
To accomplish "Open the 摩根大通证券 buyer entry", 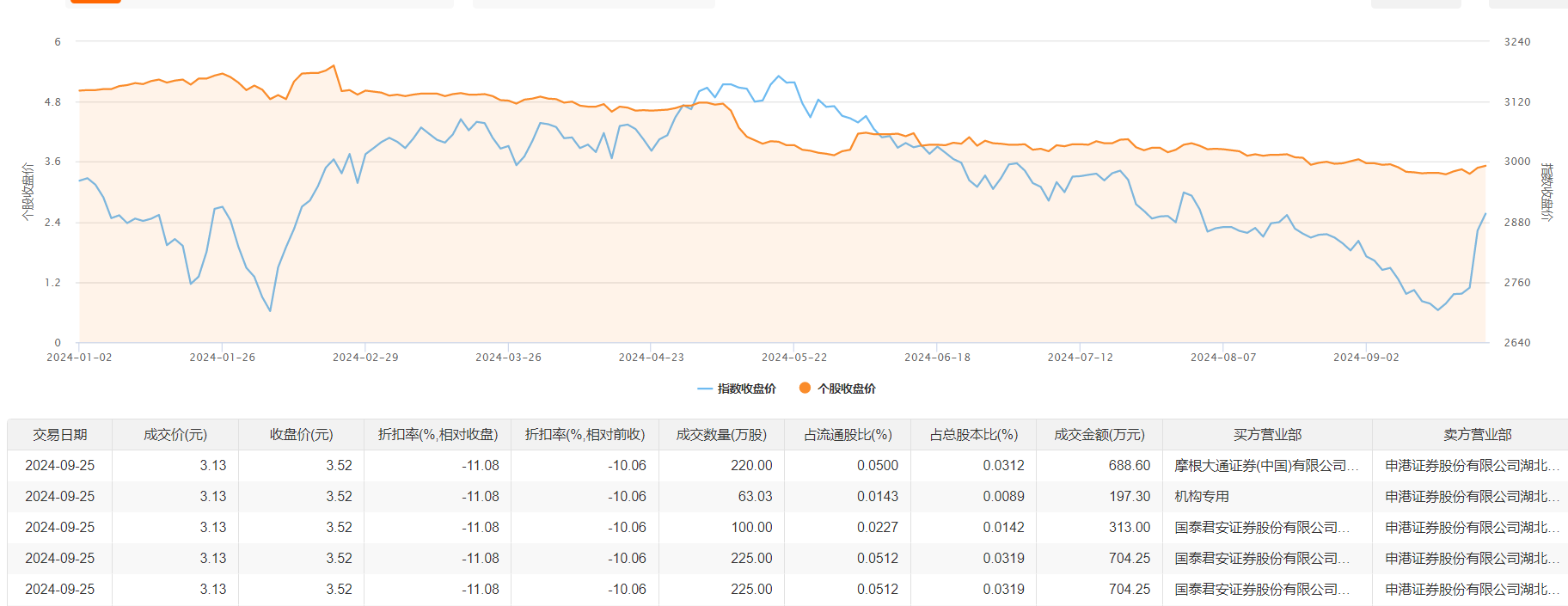I will click(1266, 466).
